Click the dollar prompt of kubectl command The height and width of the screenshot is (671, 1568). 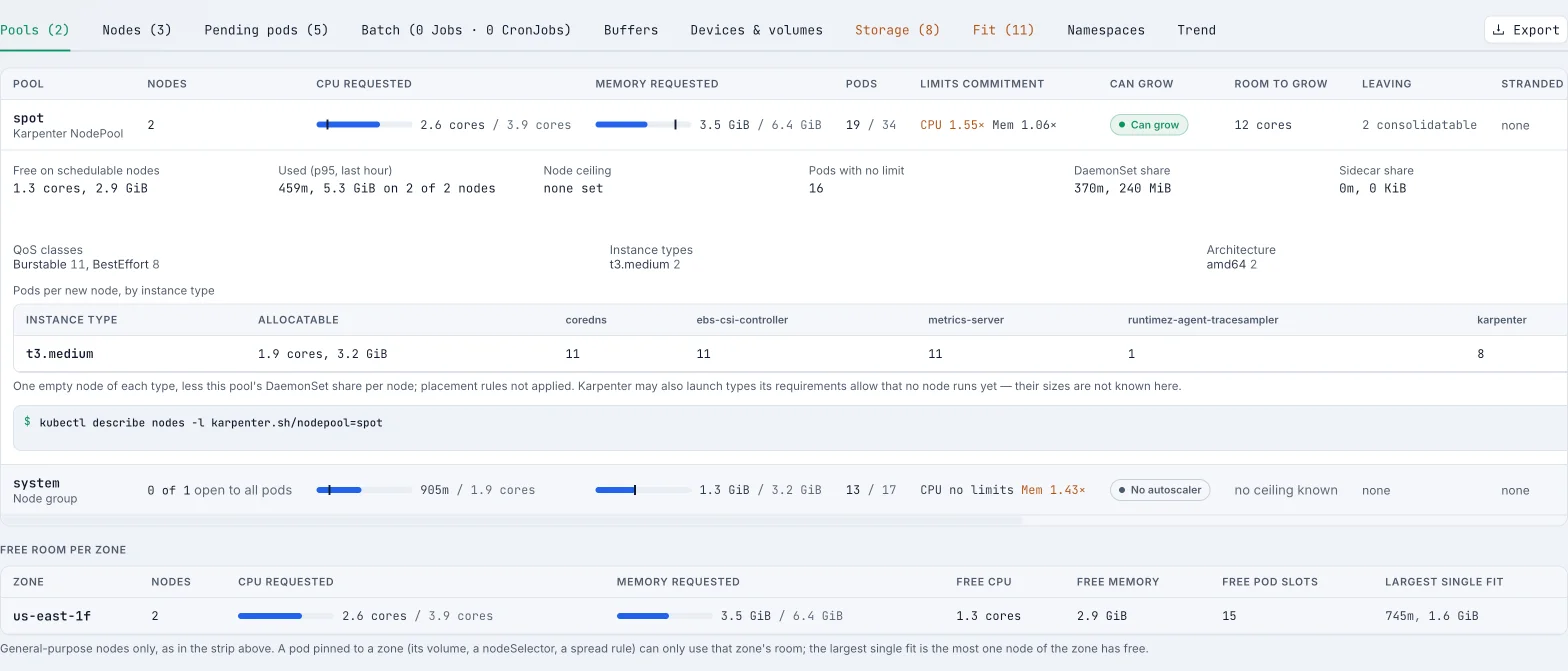pyautogui.click(x=27, y=422)
